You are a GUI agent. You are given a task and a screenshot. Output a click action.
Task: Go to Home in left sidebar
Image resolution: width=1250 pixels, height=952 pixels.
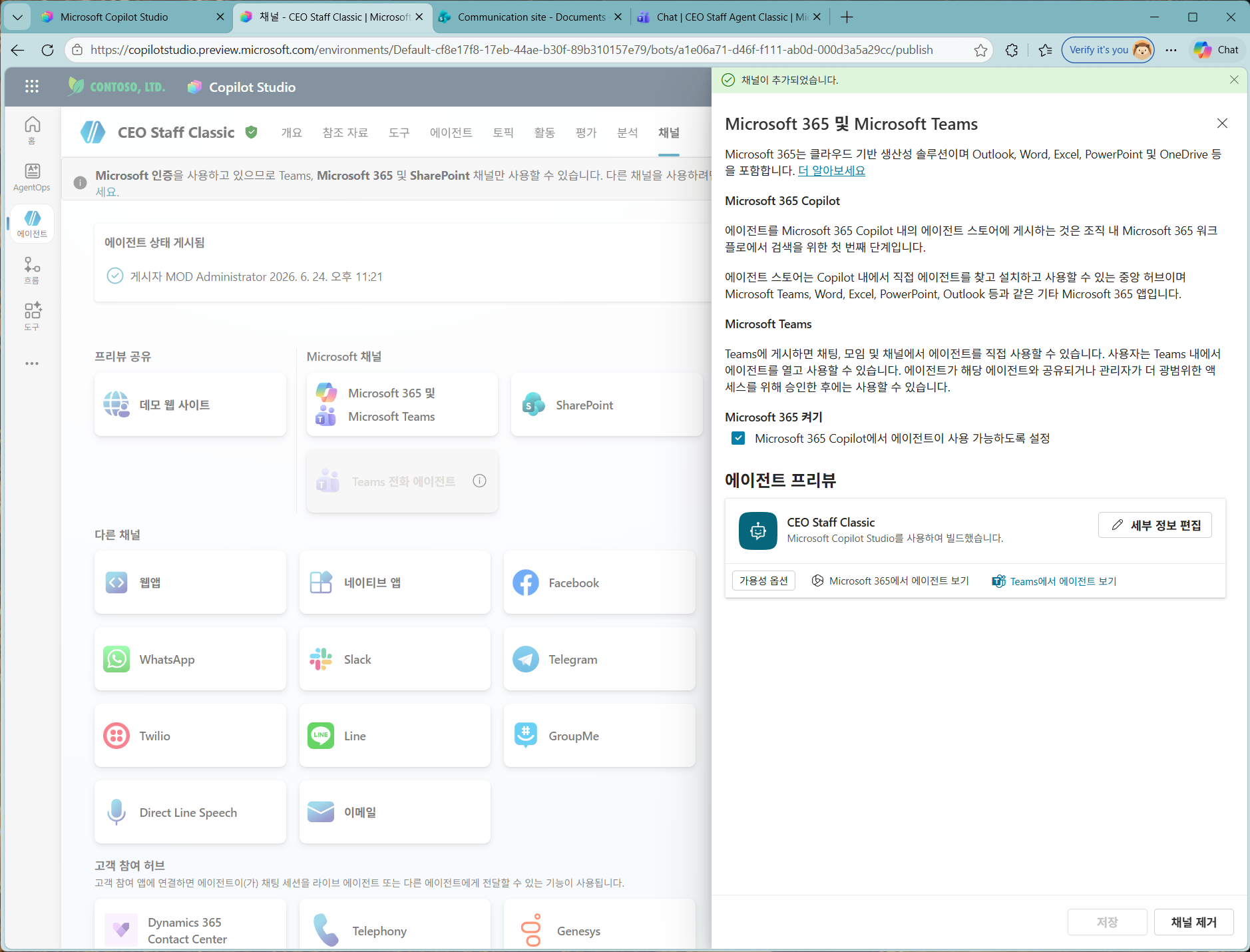pos(32,130)
